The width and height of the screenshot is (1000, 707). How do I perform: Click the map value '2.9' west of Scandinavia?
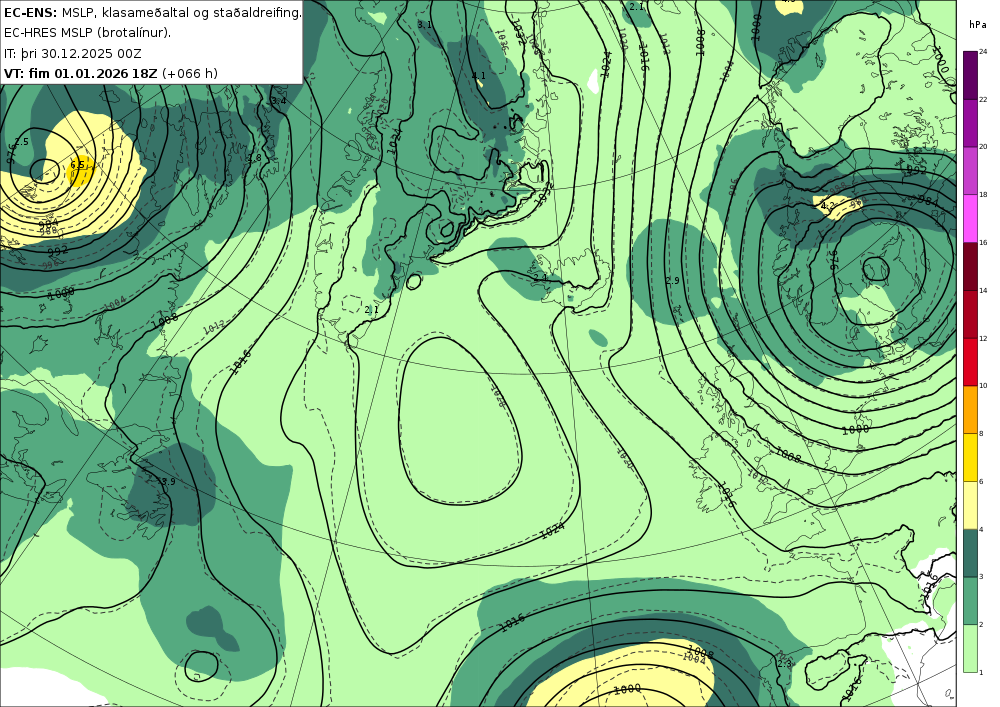(x=672, y=281)
